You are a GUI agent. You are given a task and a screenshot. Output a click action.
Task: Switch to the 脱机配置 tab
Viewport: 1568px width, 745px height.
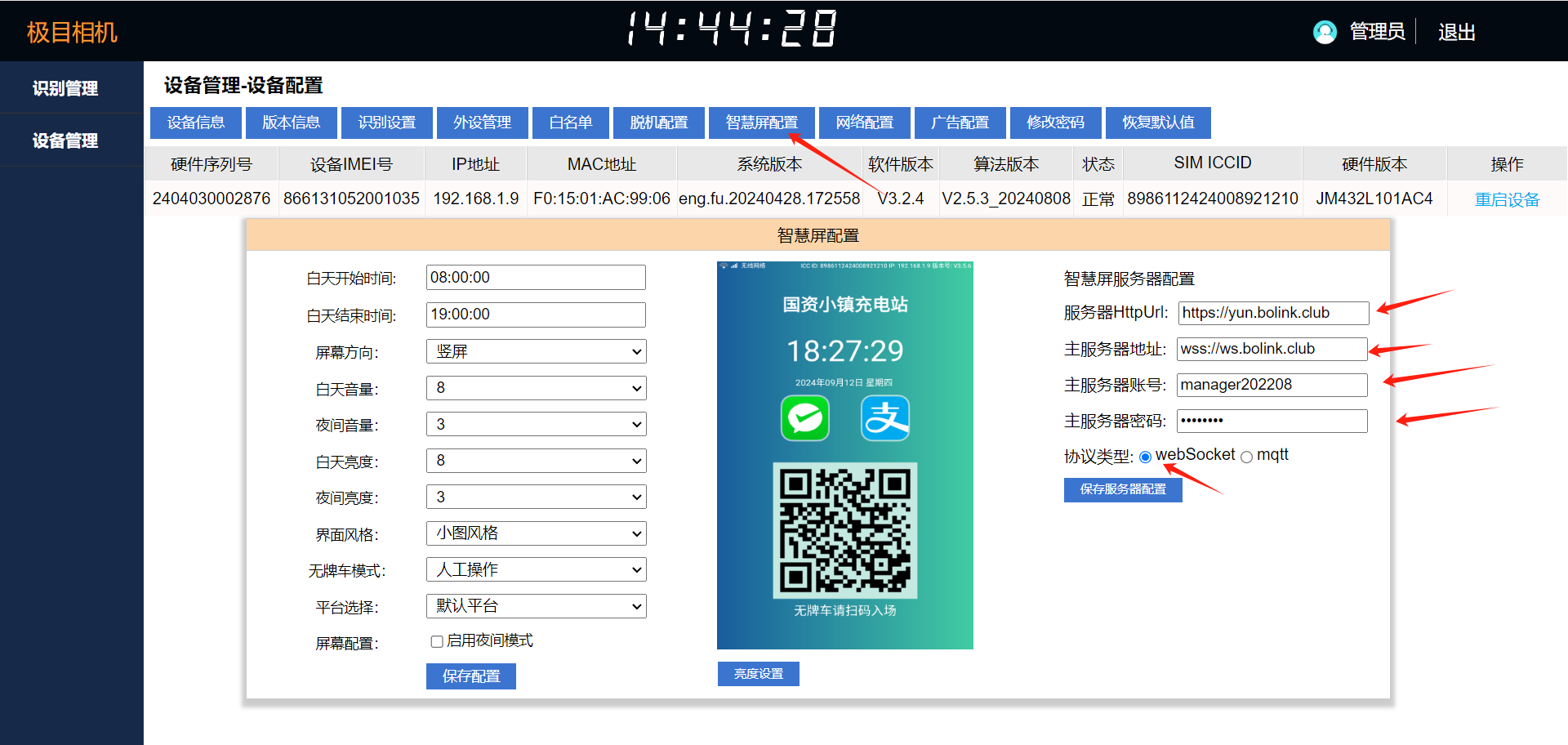pos(659,123)
